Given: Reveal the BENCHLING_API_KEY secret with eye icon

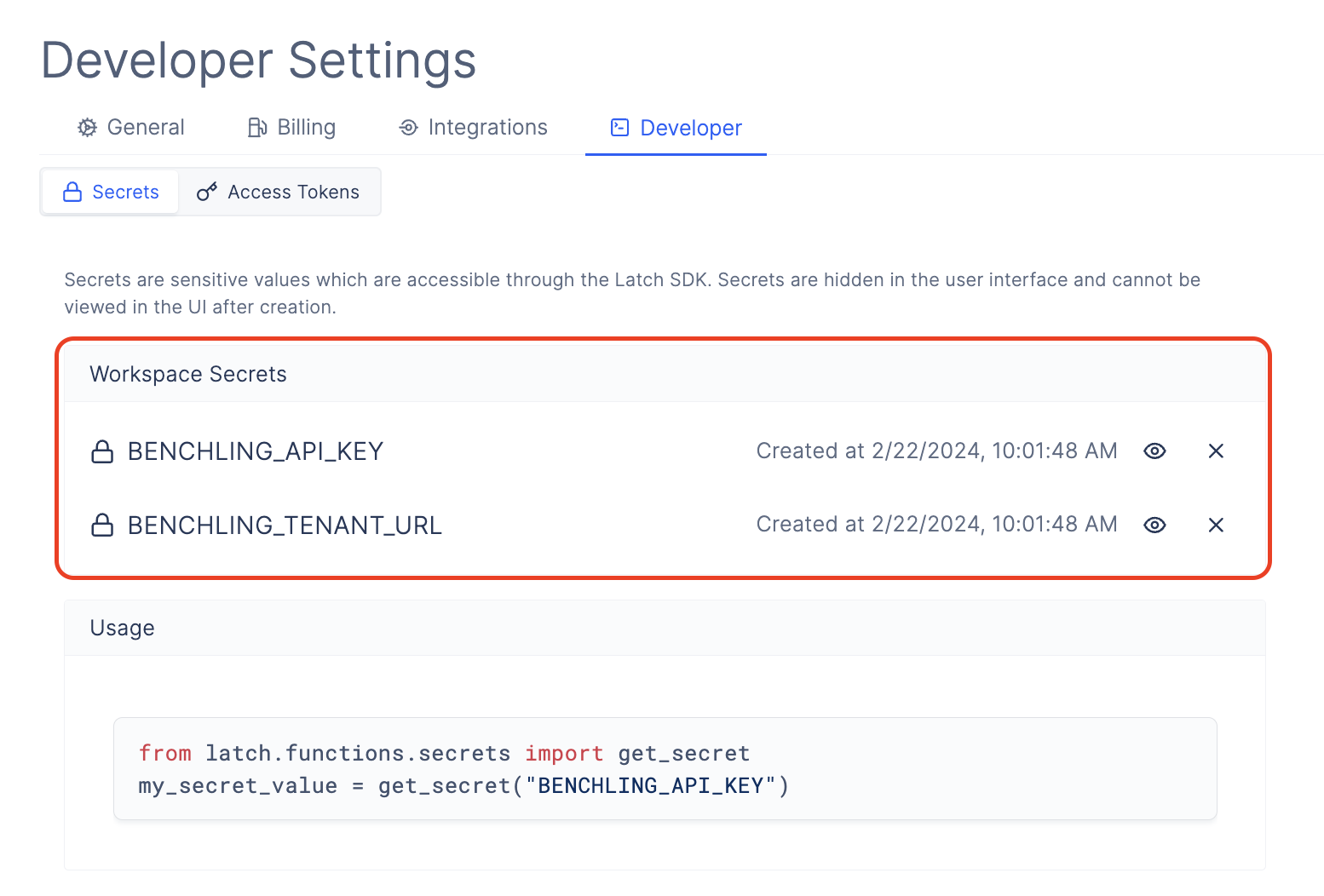Looking at the screenshot, I should pos(1154,451).
